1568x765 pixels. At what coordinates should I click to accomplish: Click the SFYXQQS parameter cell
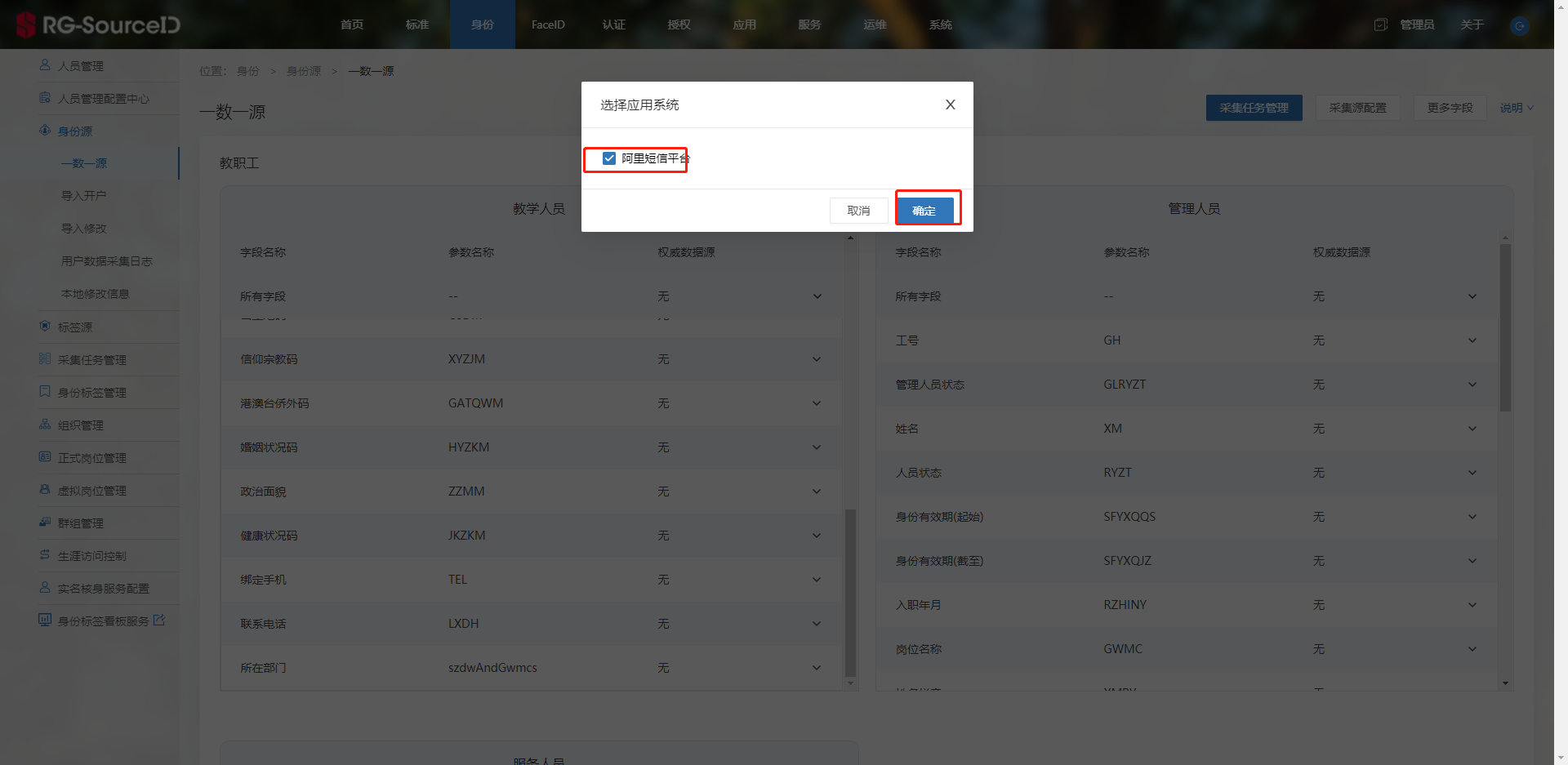pos(1129,517)
